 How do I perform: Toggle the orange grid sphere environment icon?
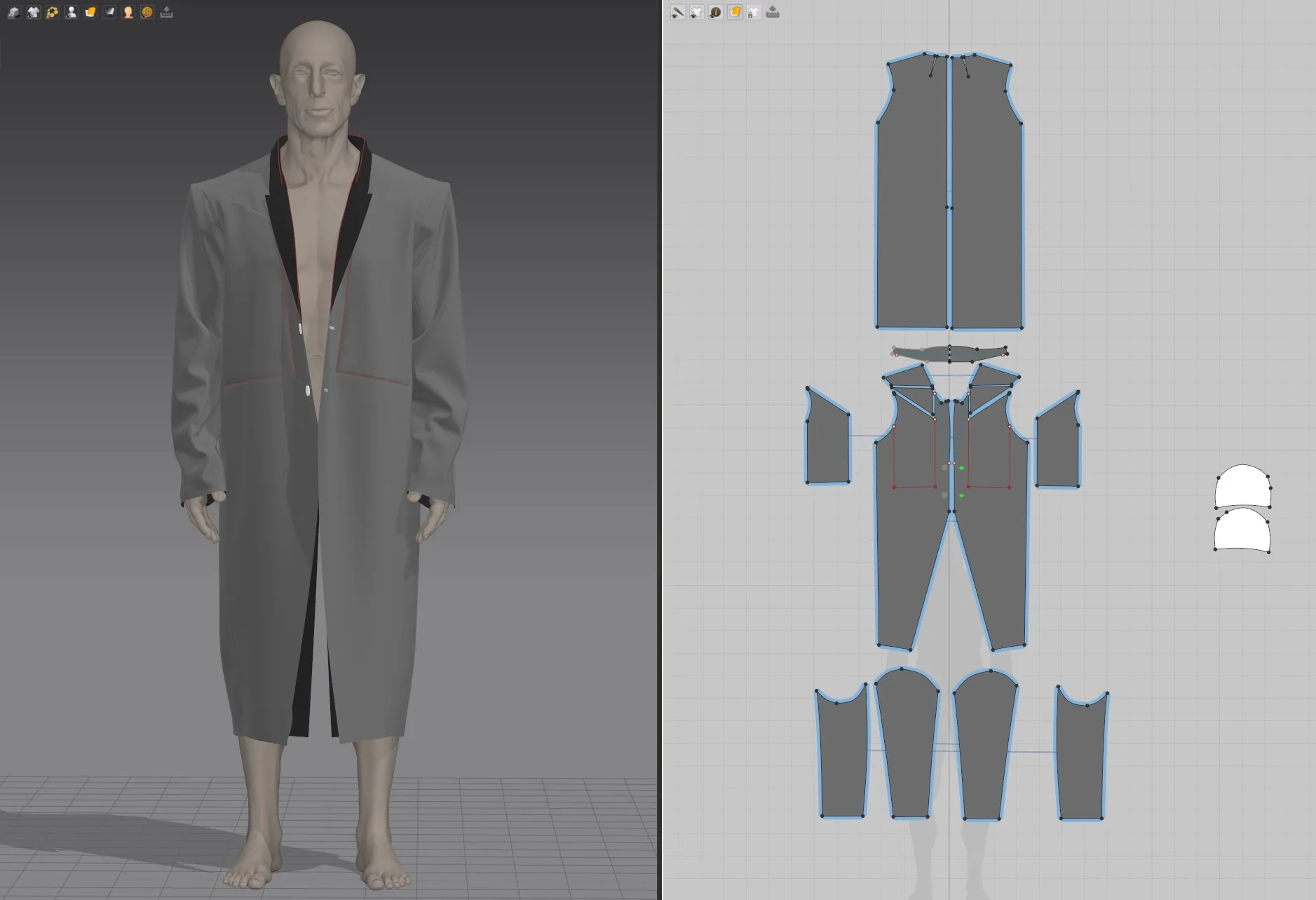point(147,12)
